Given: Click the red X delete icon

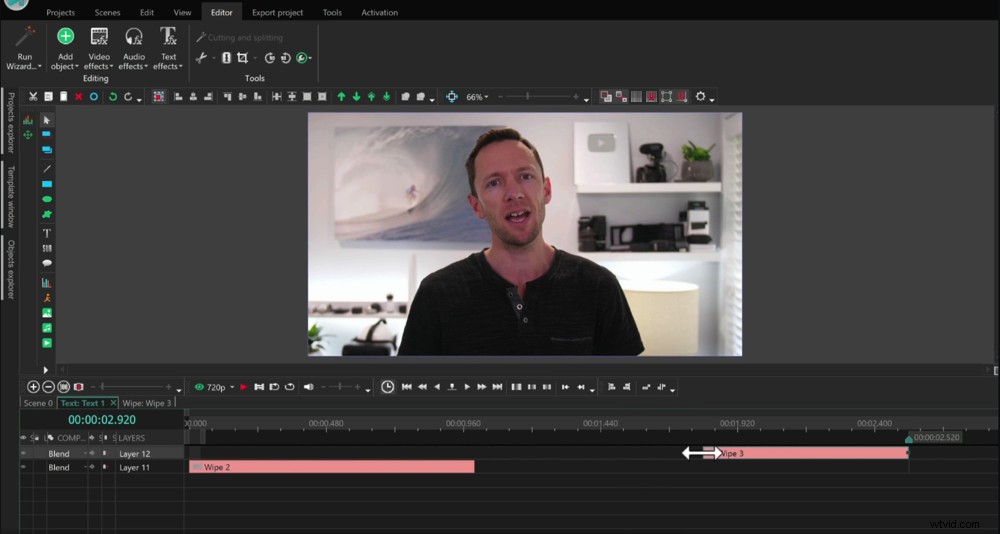Looking at the screenshot, I should tap(78, 97).
